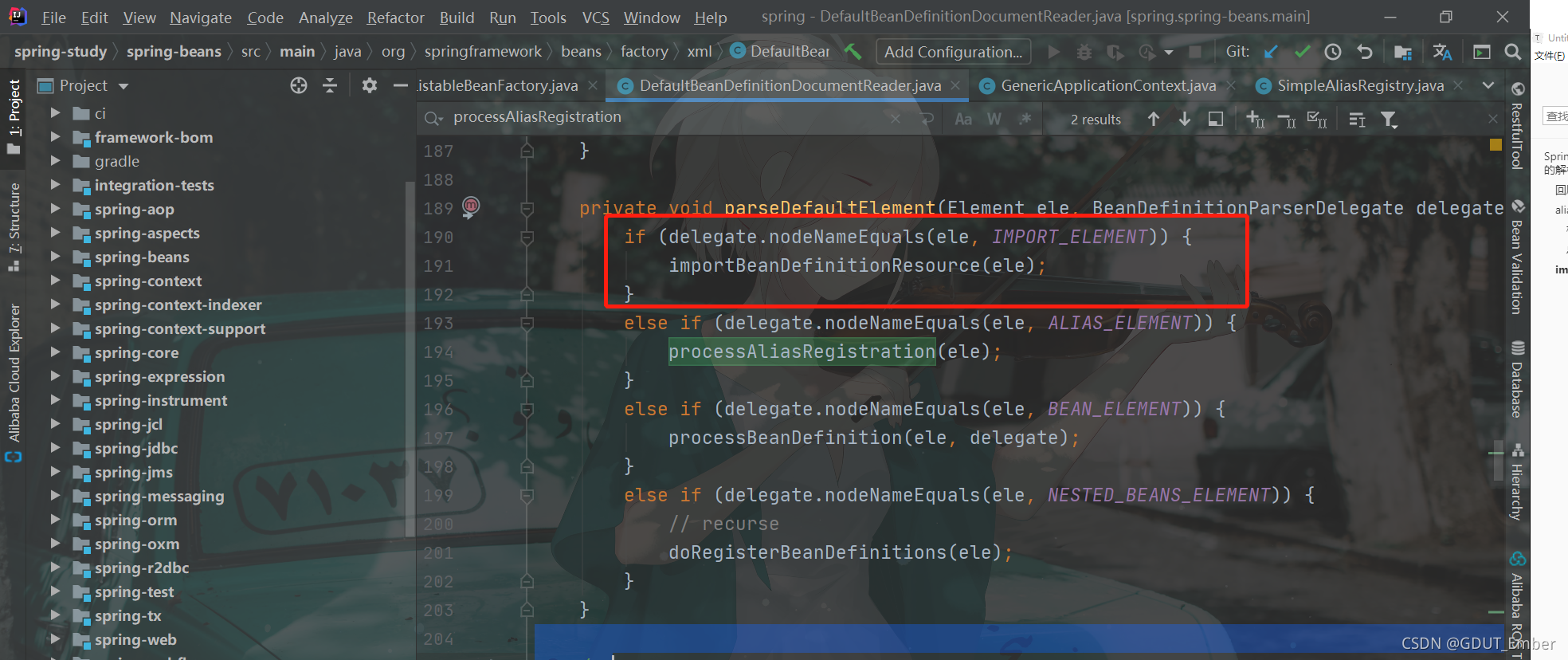The image size is (1568, 660).
Task: Toggle Regex option in find bar
Action: click(x=1025, y=119)
